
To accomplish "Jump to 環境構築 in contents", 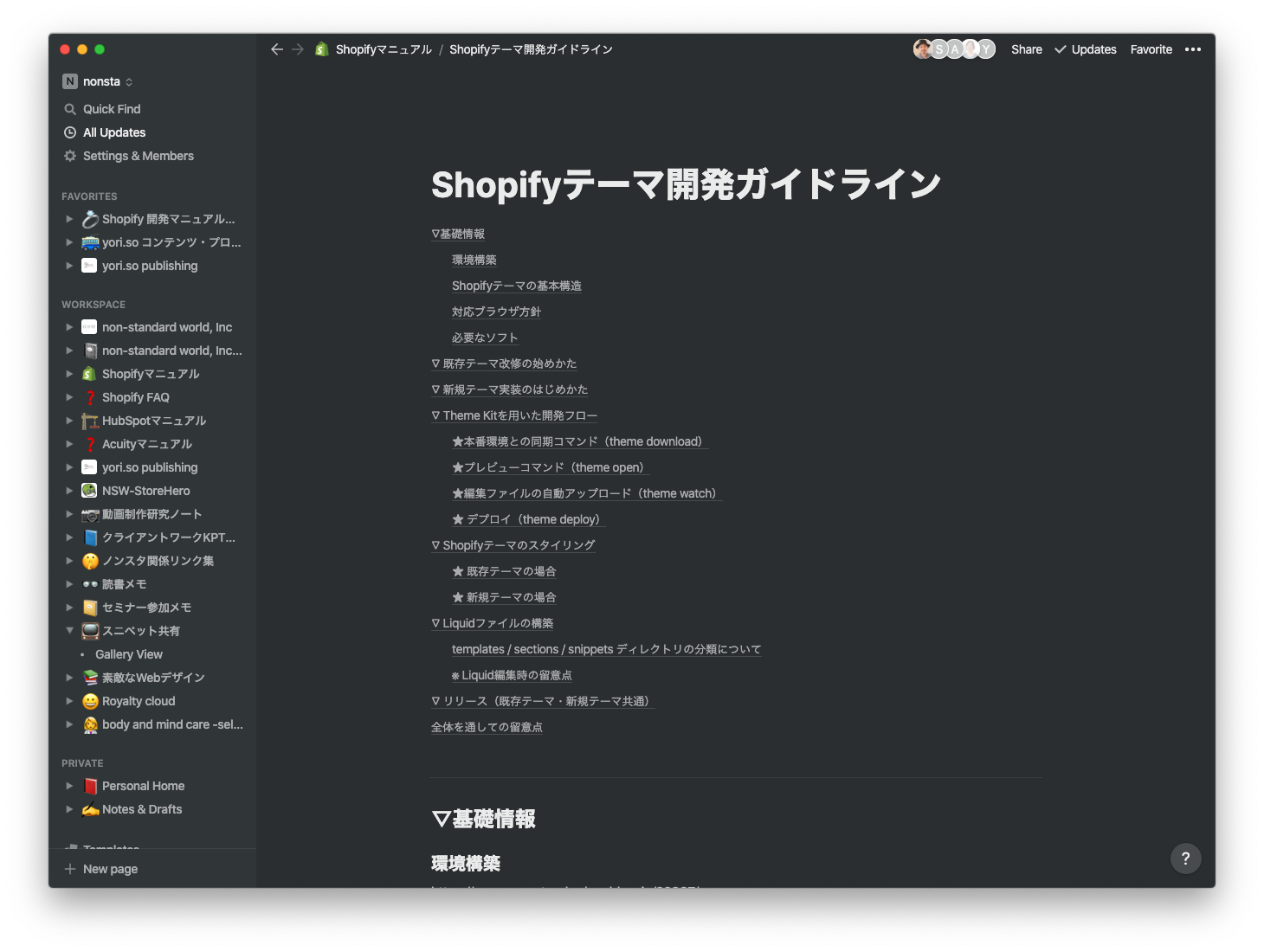I will tap(474, 260).
